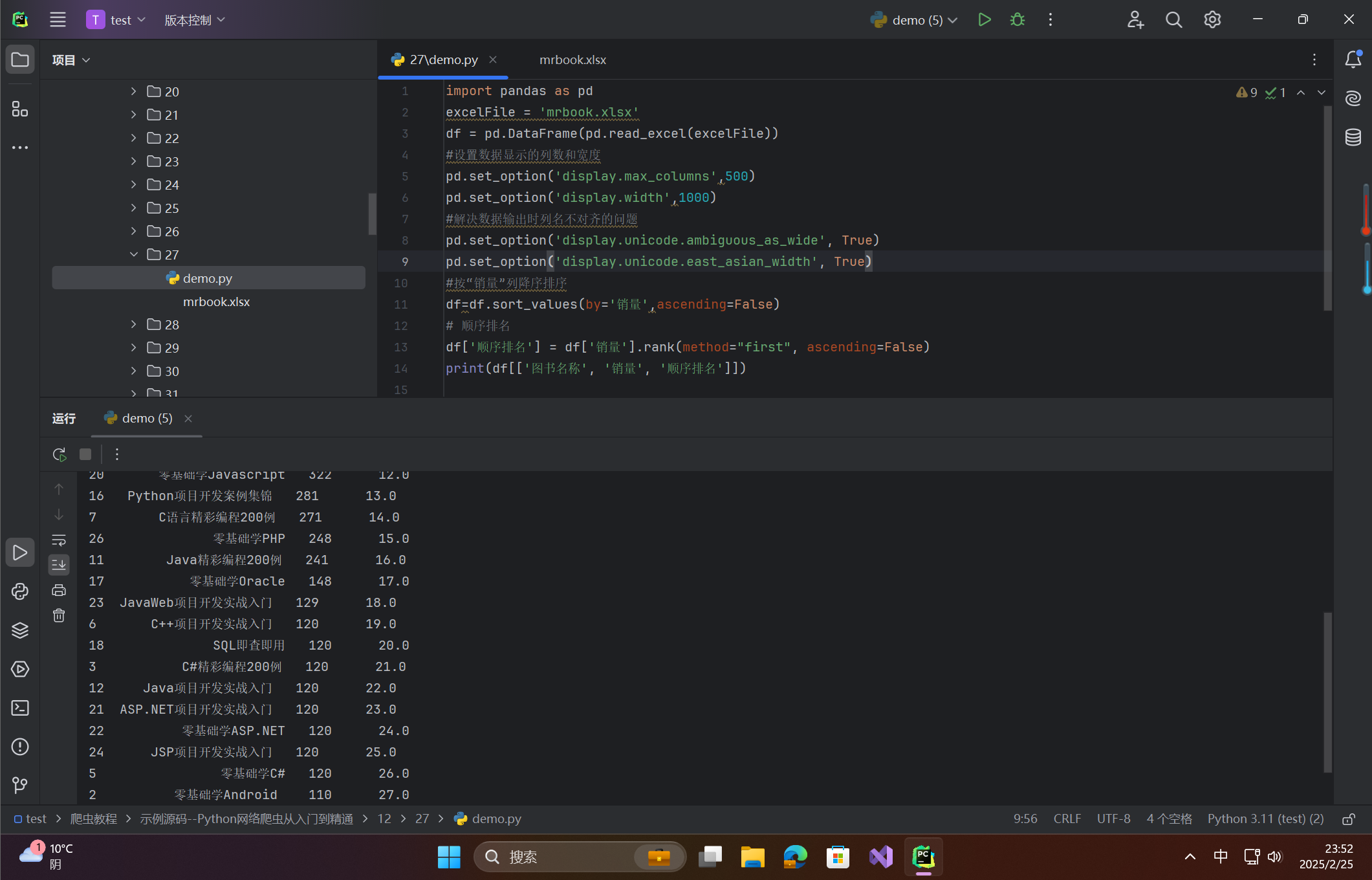Open the Project tool window folder icon

[x=20, y=60]
